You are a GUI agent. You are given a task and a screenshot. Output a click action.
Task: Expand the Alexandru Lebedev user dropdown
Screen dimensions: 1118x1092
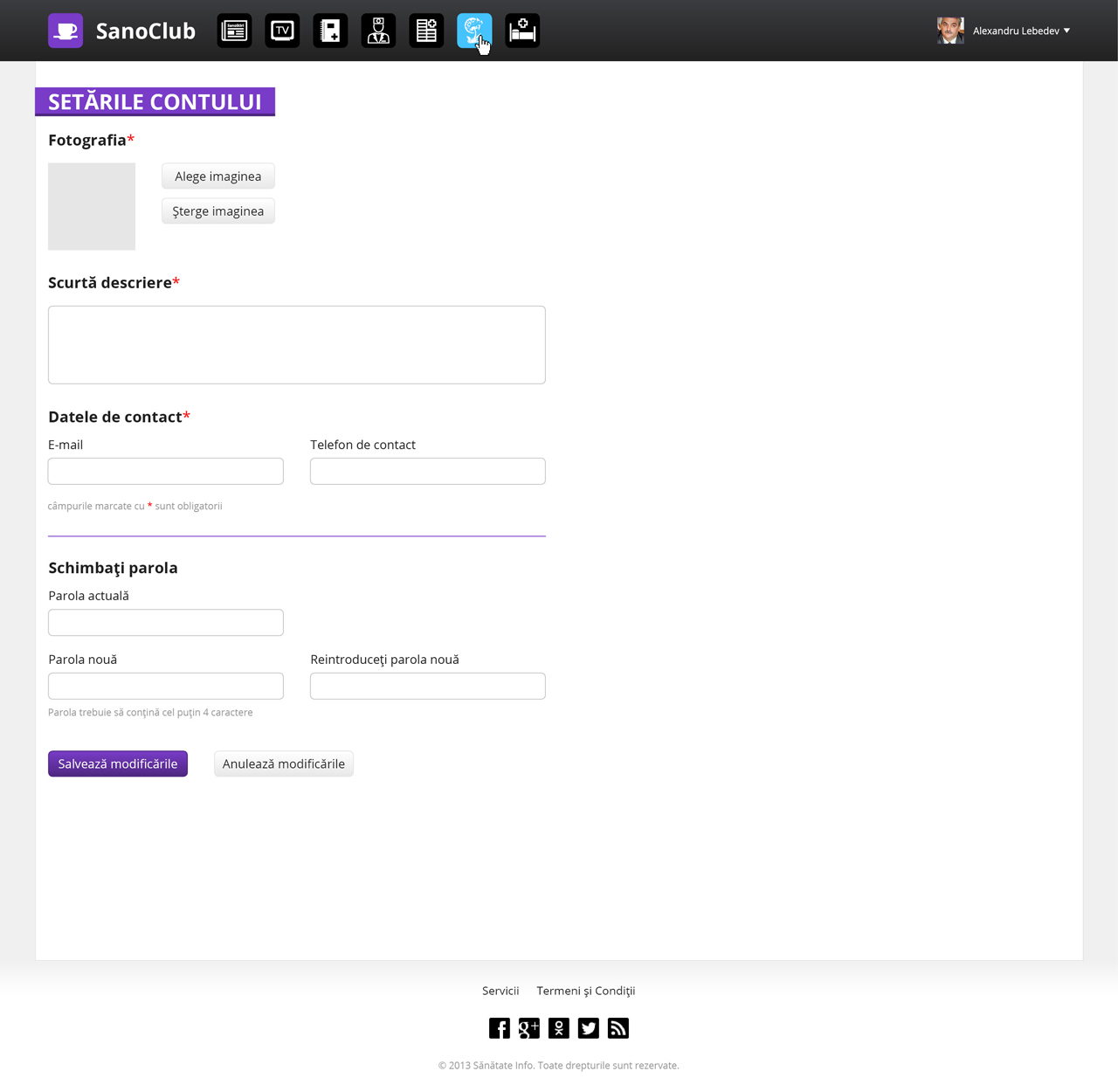1020,31
